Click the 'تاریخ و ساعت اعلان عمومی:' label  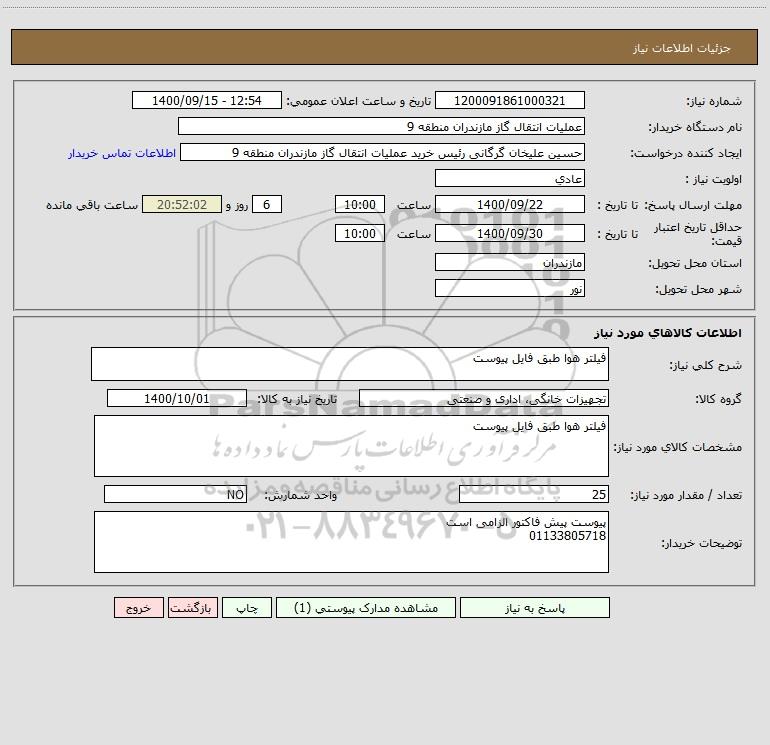tap(358, 101)
